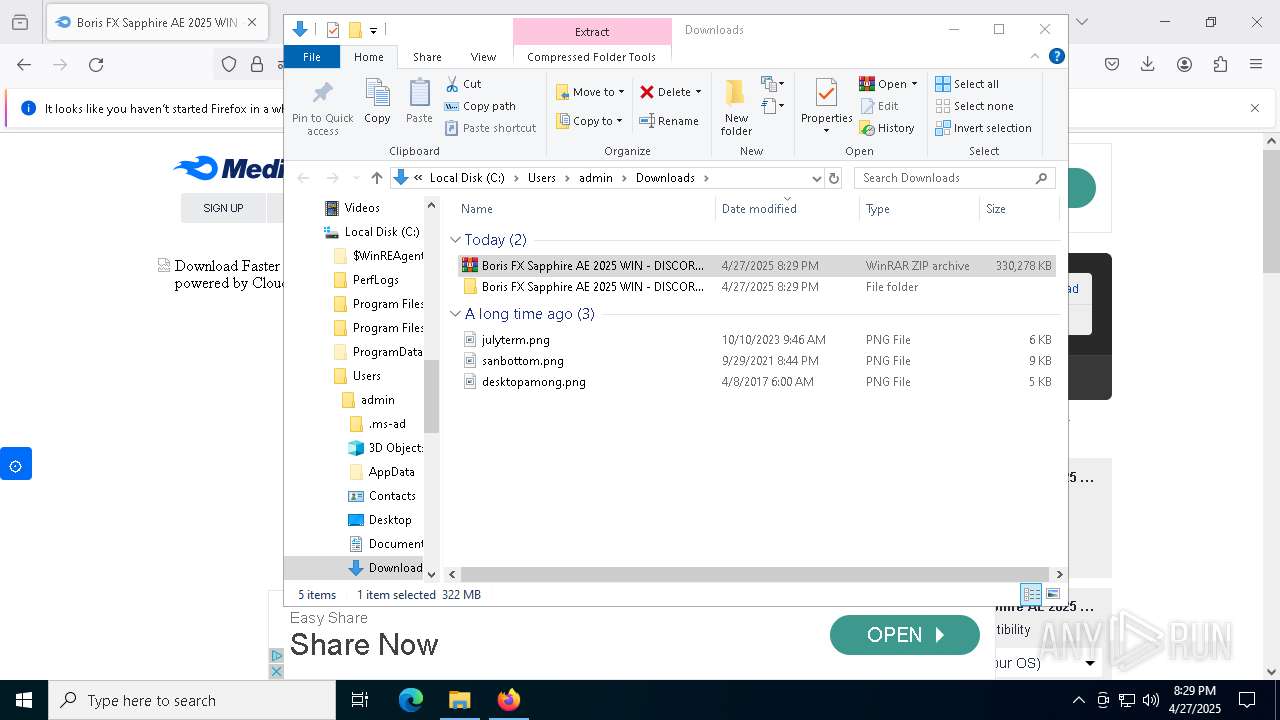
Task: Open Move to dropdown
Action: tap(590, 92)
